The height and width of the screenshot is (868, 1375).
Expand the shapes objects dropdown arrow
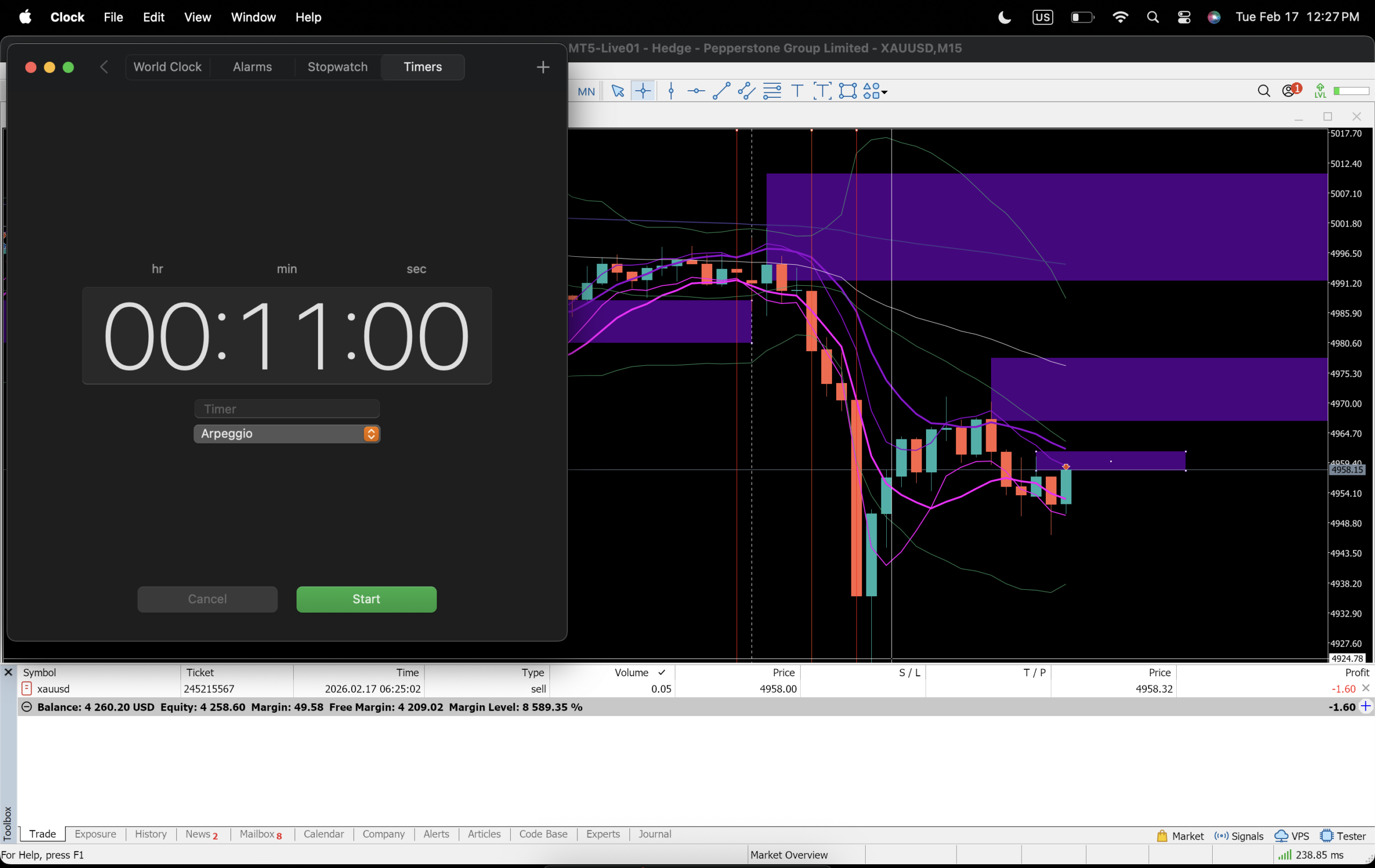tap(885, 92)
